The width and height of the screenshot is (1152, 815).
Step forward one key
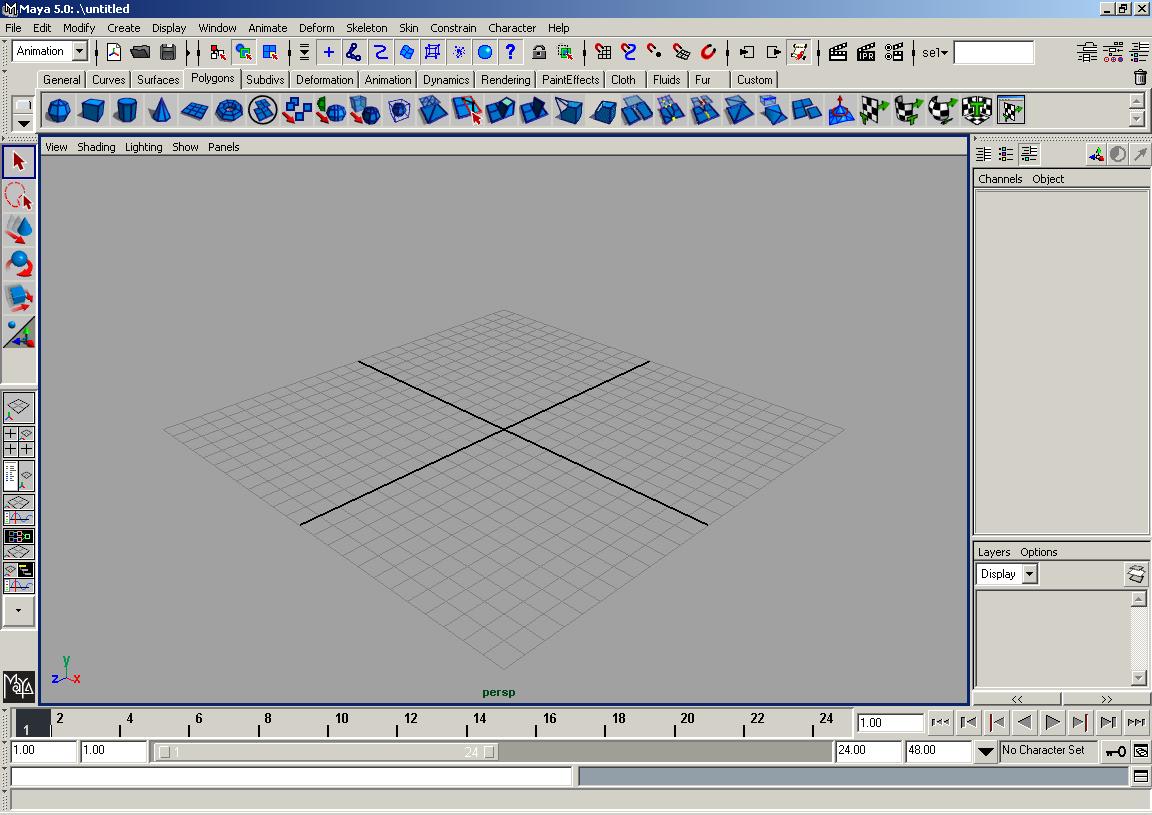(x=1080, y=722)
